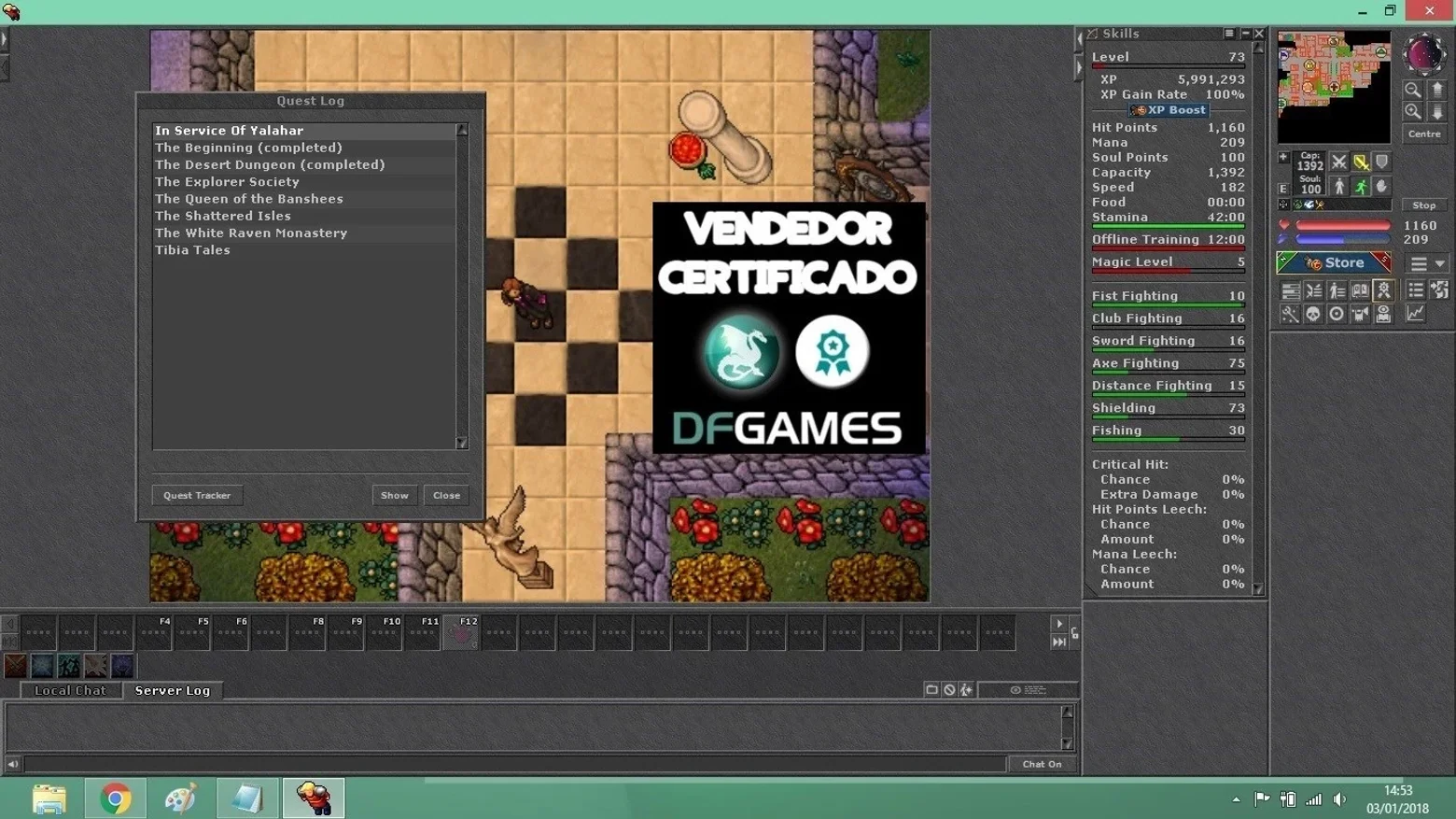Toggle expert mode E button

pos(1283,189)
